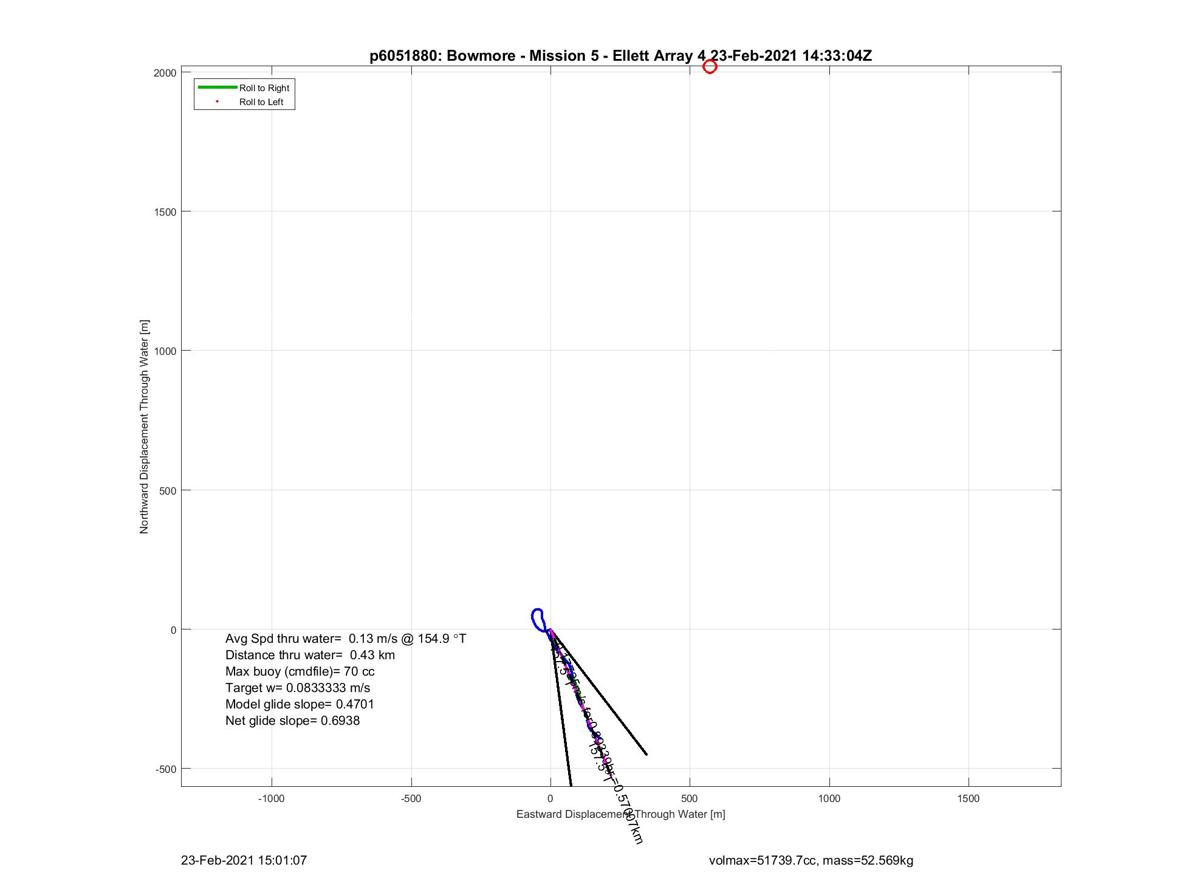Viewport: 1200px width, 885px height.
Task: Click the y-axis tick label -500
Action: pos(165,769)
